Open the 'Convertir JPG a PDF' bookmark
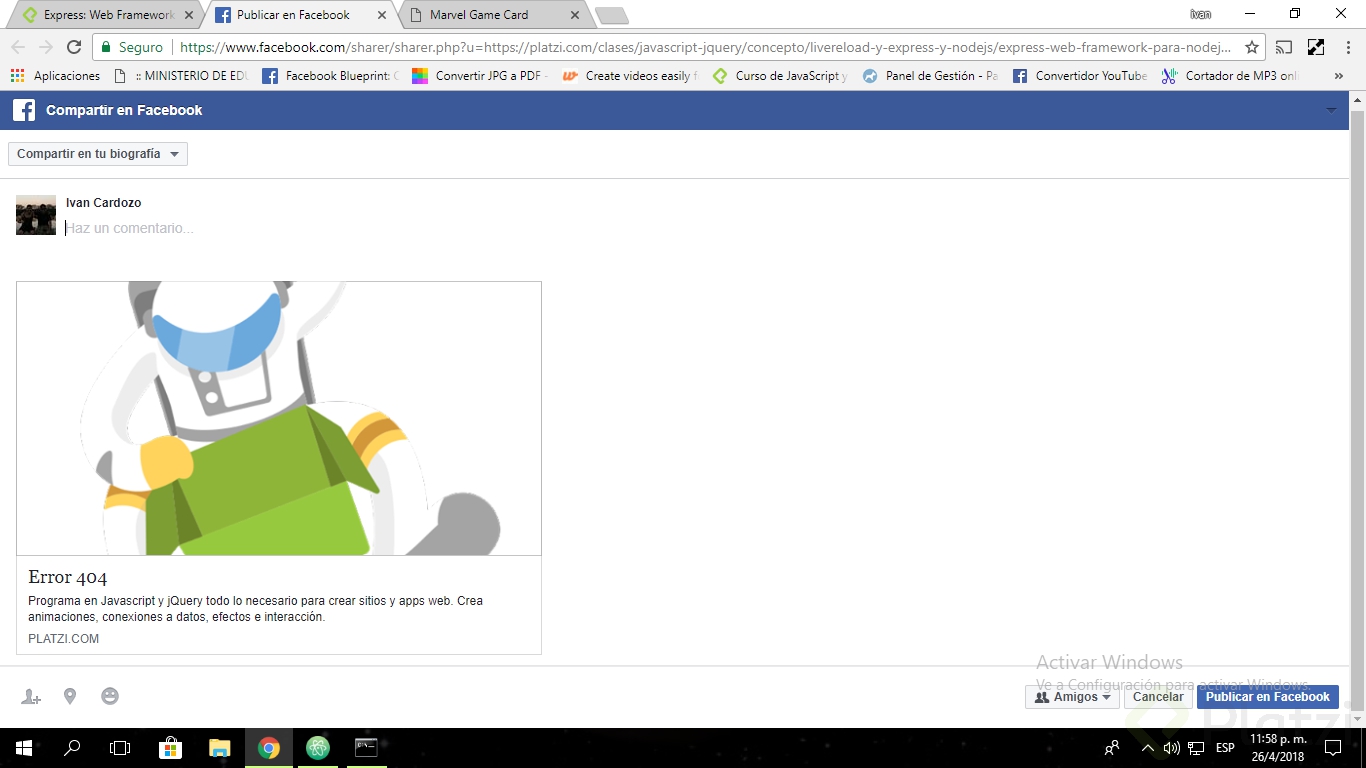This screenshot has width=1366, height=768. (x=481, y=76)
